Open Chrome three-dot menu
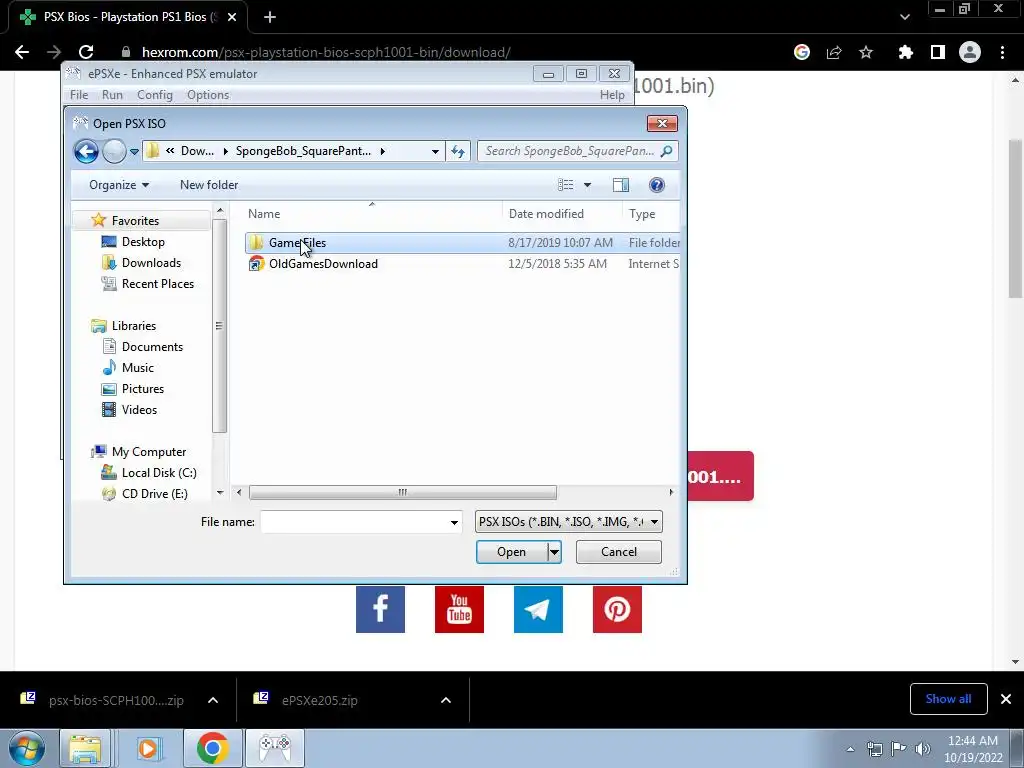Image resolution: width=1024 pixels, height=768 pixels. pos(1002,52)
